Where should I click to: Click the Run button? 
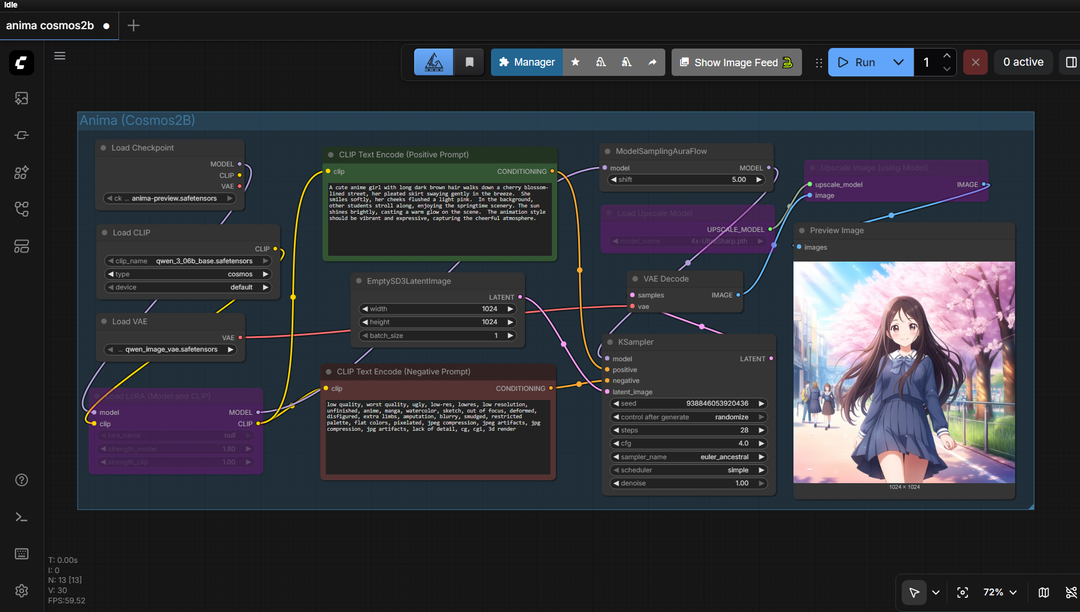pyautogui.click(x=858, y=62)
